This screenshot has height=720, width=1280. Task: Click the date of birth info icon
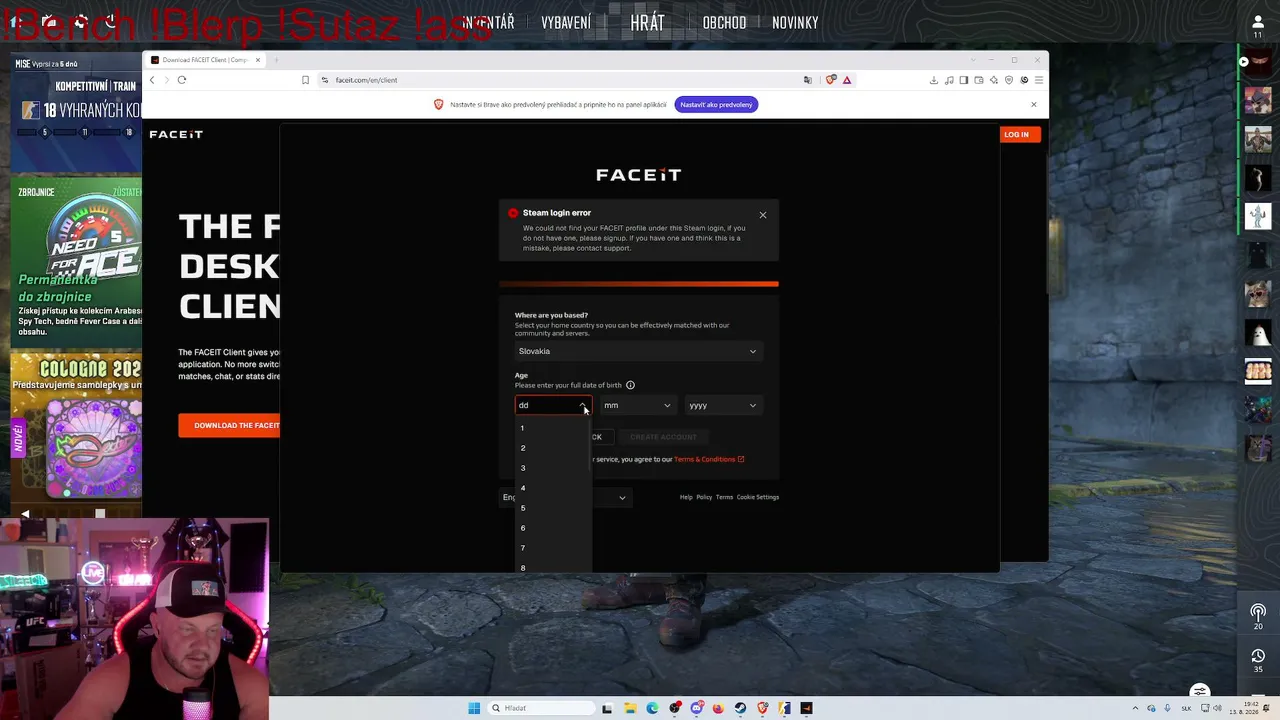pyautogui.click(x=630, y=385)
